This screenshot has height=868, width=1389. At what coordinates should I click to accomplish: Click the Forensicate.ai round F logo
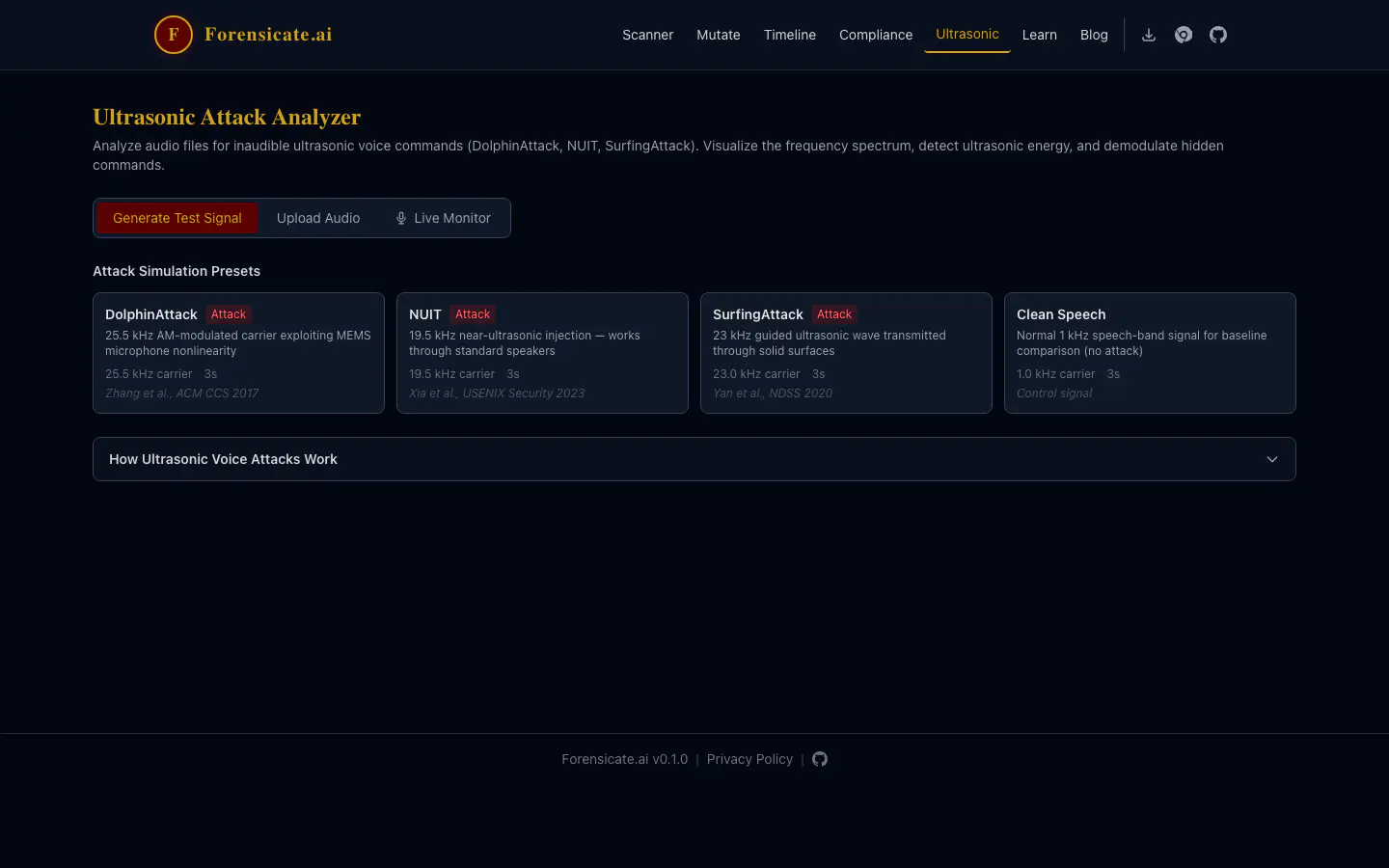tap(174, 35)
